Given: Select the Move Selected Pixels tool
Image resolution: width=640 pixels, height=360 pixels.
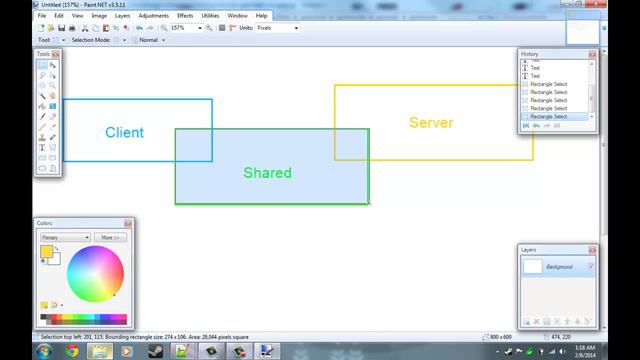Looking at the screenshot, I should (53, 65).
